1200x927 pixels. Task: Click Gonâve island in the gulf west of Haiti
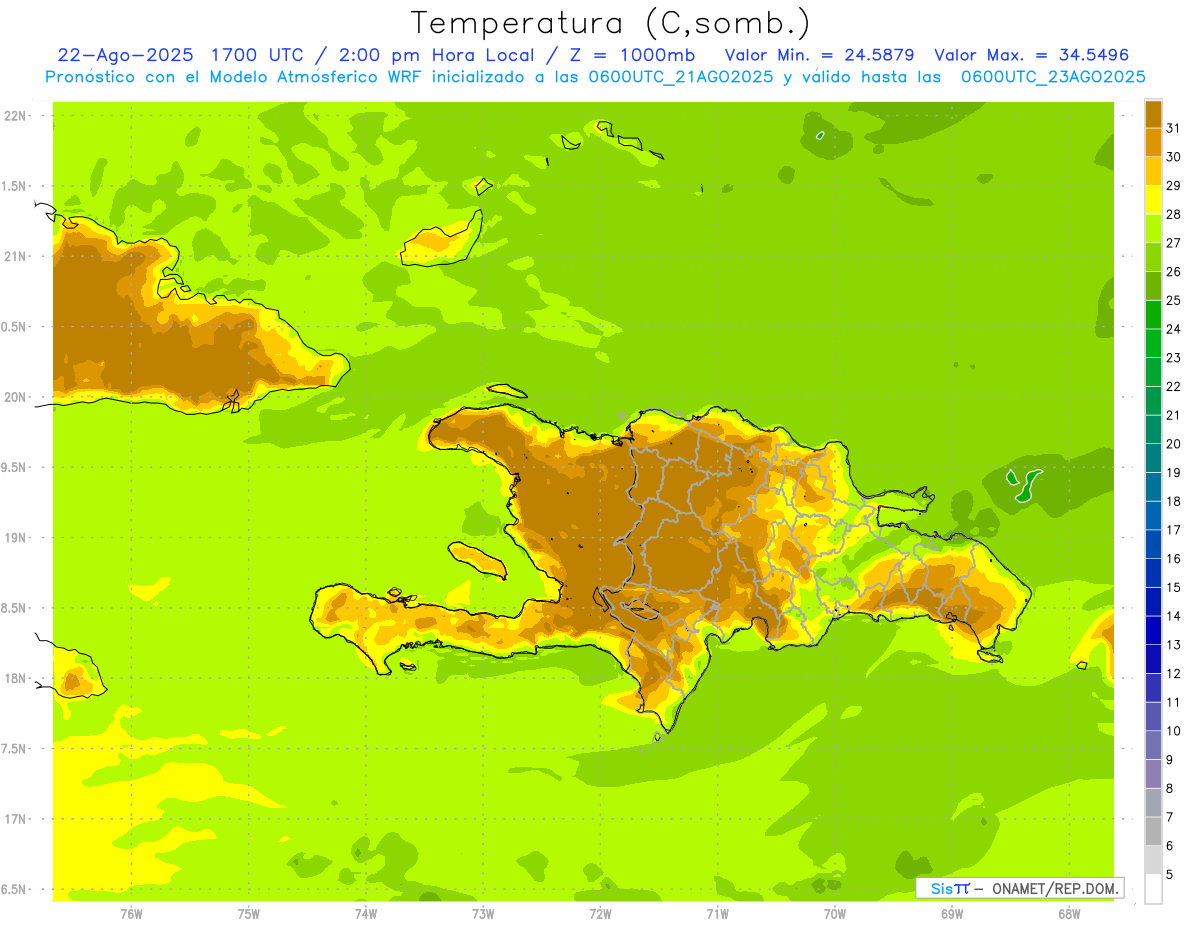pyautogui.click(x=478, y=559)
